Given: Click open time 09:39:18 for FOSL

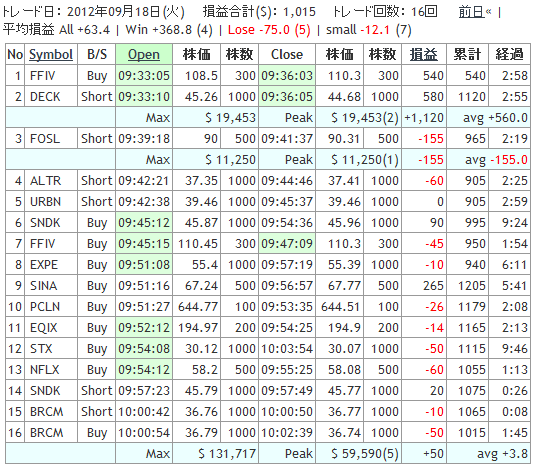Looking at the screenshot, I should point(144,139).
